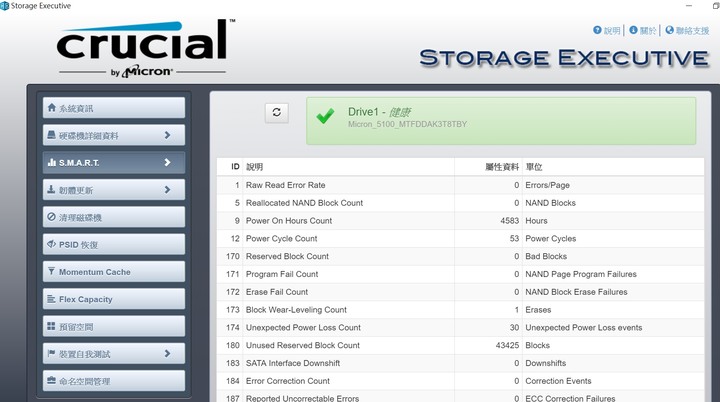The height and width of the screenshot is (402, 720).
Task: Click the 4583 hours value
Action: pos(509,221)
